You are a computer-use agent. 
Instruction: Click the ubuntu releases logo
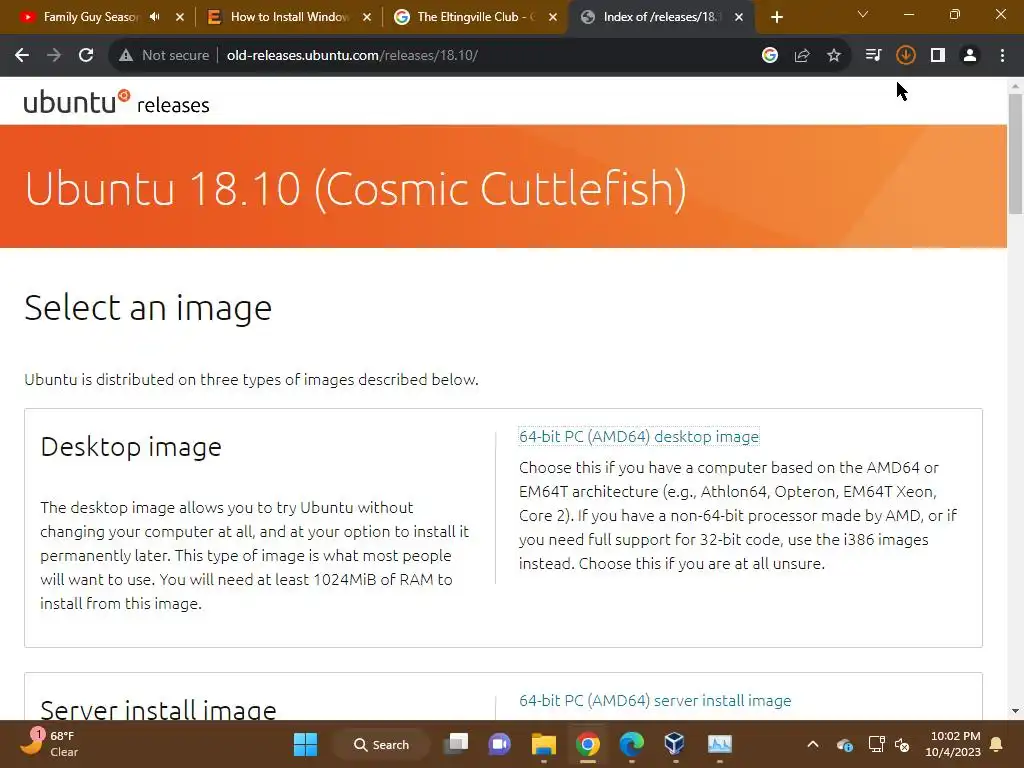(116, 103)
